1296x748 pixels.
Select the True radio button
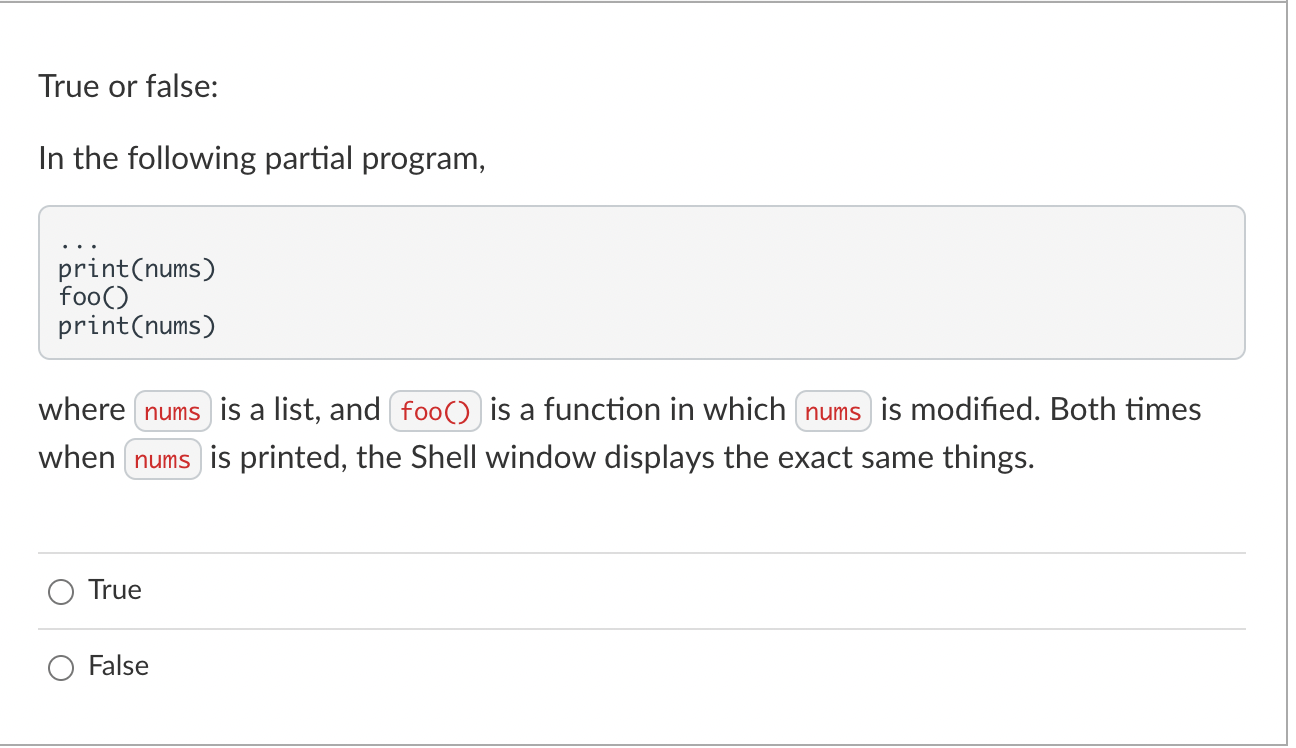tap(61, 591)
